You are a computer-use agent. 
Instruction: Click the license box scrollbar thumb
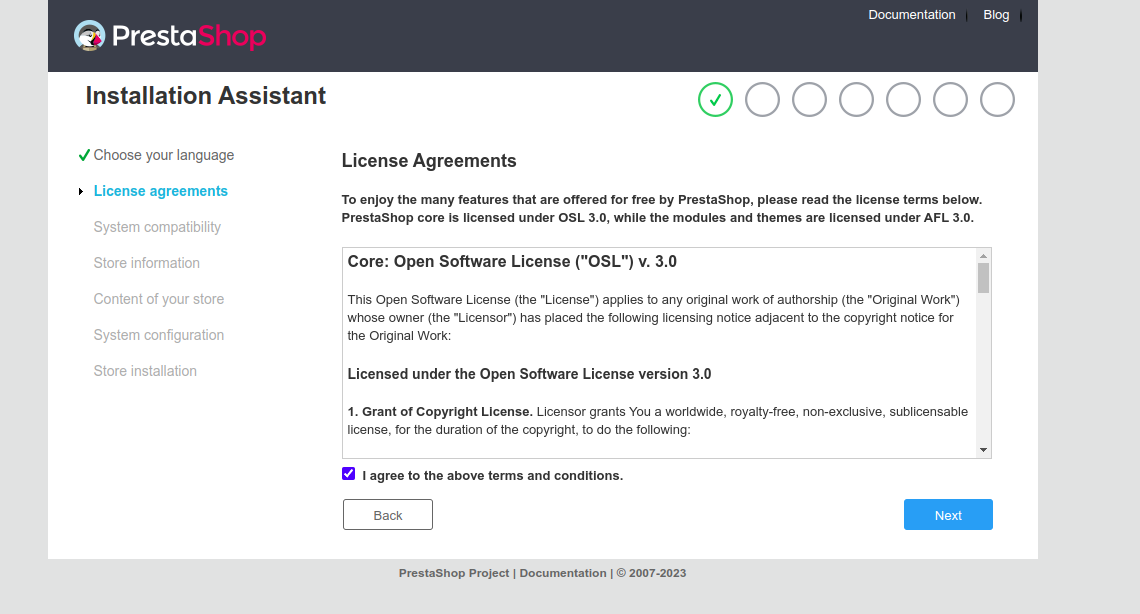point(983,277)
